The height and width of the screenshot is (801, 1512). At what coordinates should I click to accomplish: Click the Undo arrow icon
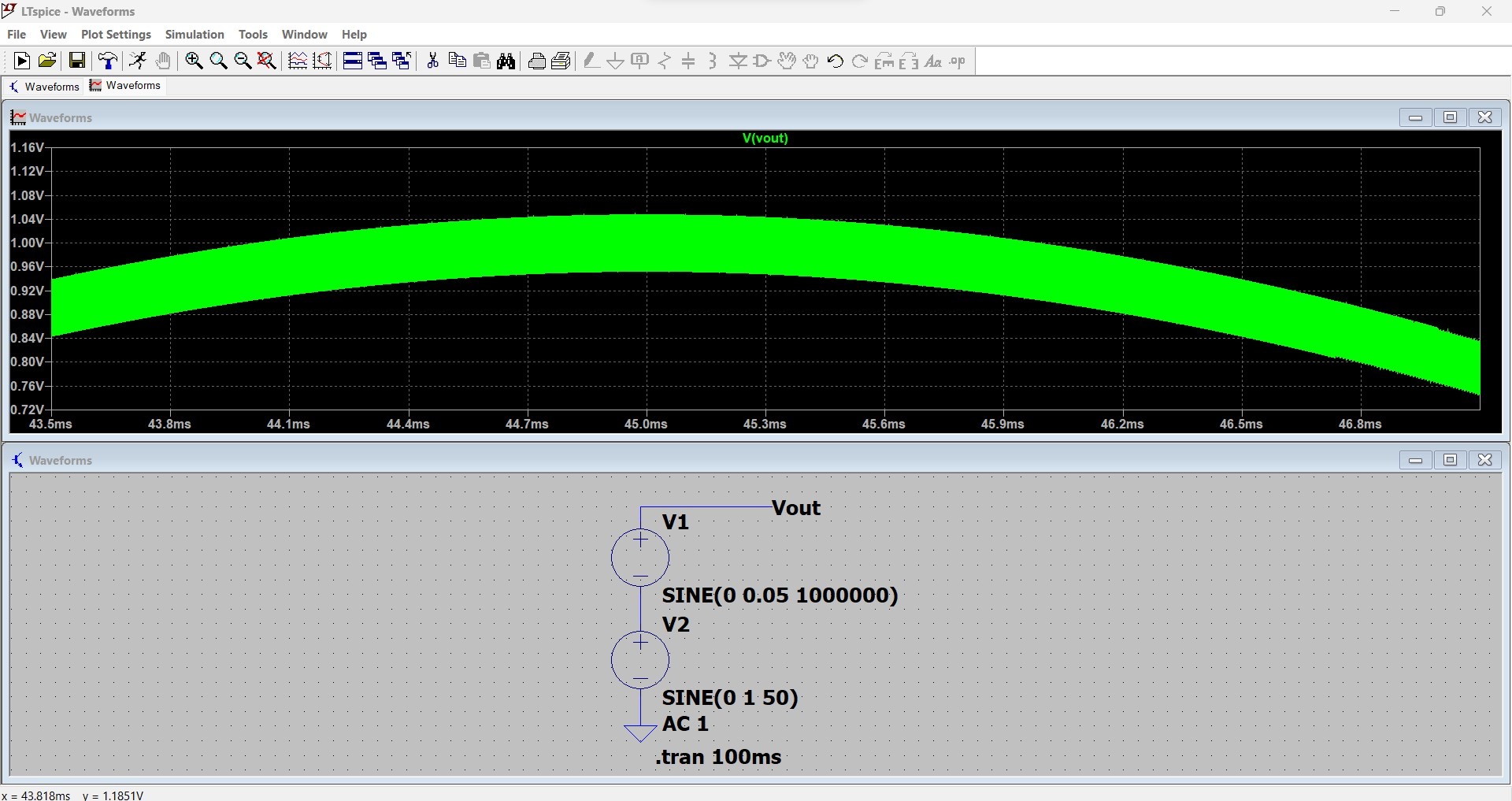pyautogui.click(x=836, y=61)
